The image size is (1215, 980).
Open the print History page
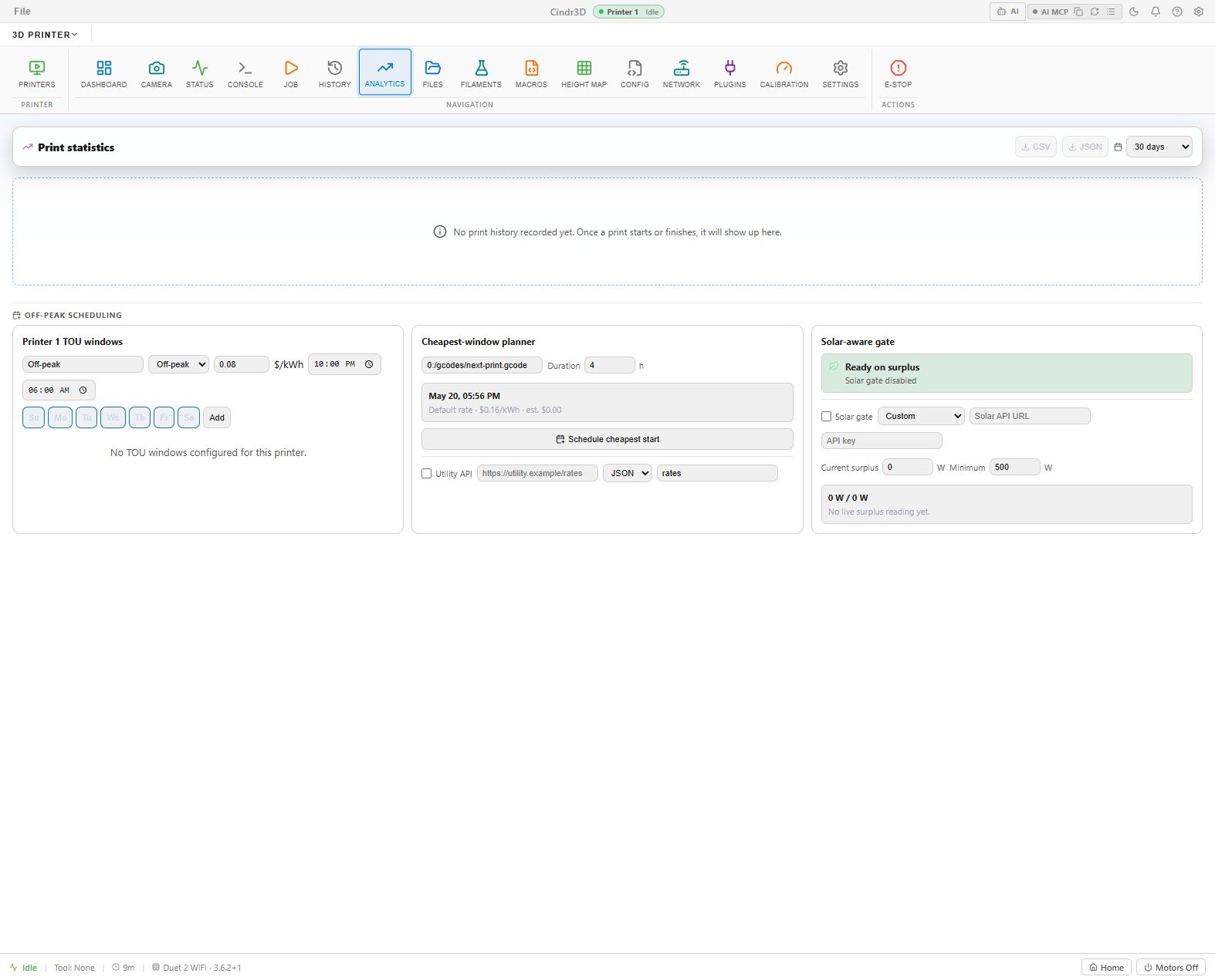(334, 74)
